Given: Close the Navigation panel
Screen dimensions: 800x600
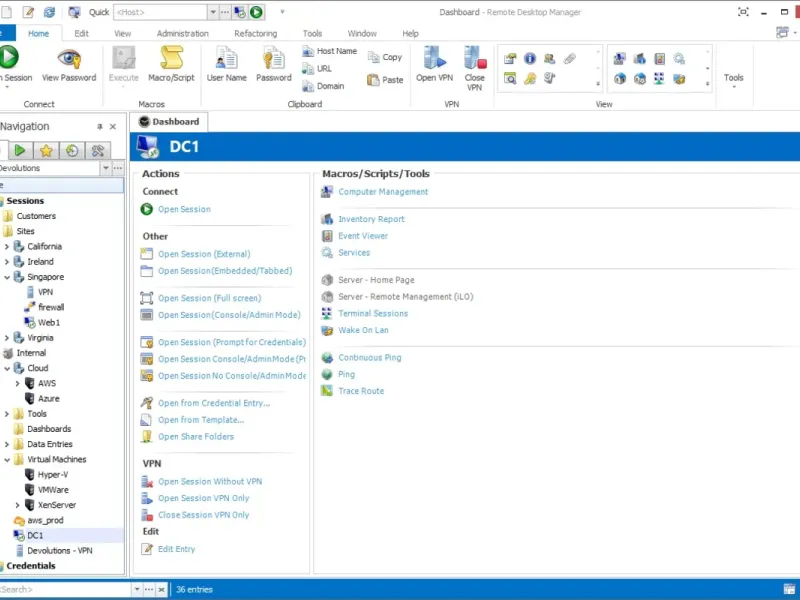Looking at the screenshot, I should pyautogui.click(x=113, y=127).
